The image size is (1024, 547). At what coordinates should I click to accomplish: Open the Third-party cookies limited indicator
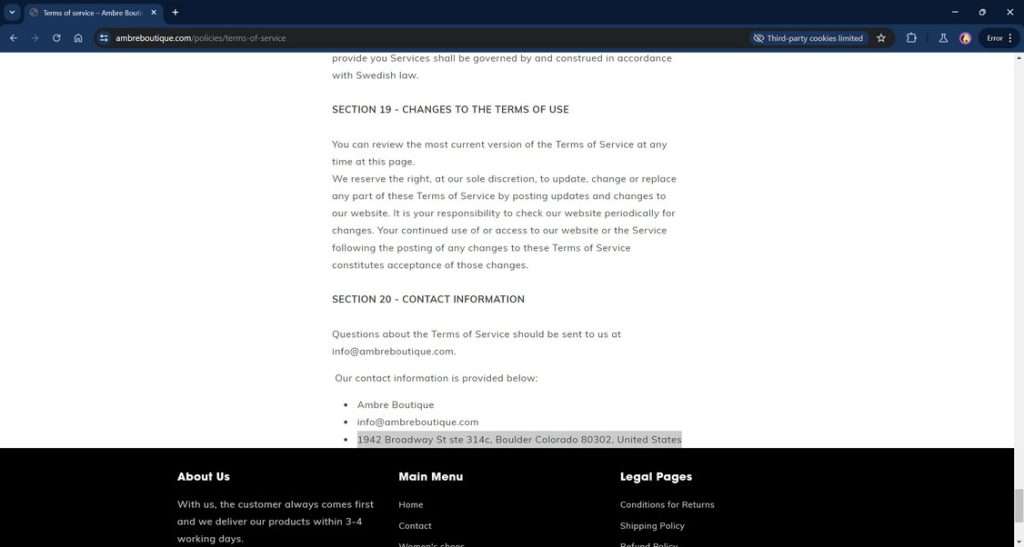[x=808, y=38]
